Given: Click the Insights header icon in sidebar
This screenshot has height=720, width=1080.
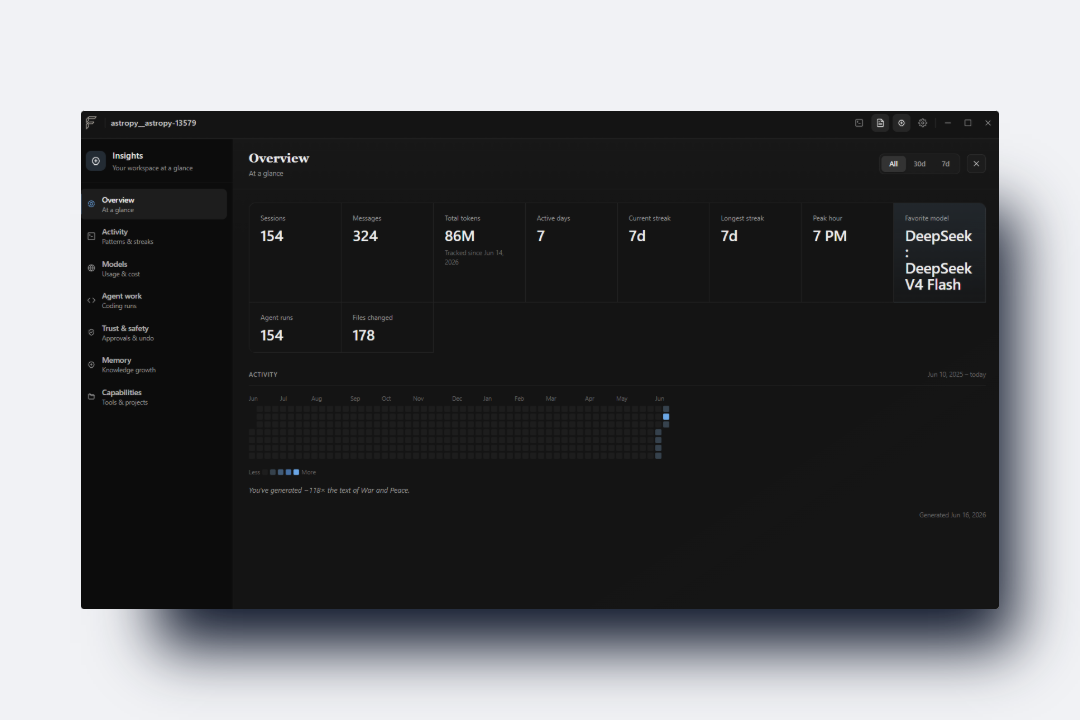Looking at the screenshot, I should tap(96, 161).
